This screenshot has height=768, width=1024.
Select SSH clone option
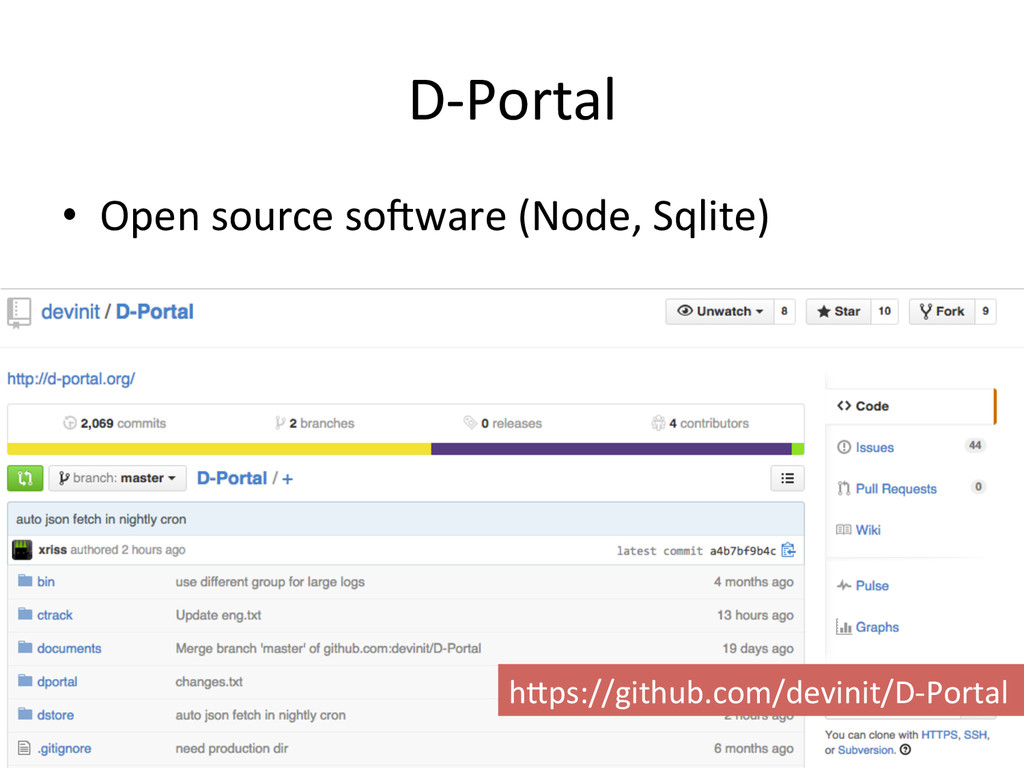coord(975,735)
